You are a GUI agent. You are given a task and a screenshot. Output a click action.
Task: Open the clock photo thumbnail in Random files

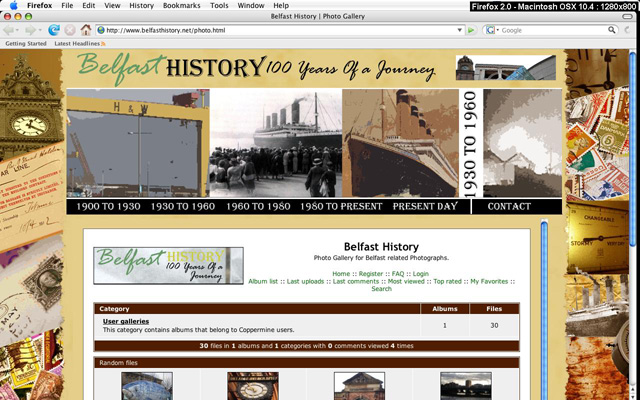(252, 386)
